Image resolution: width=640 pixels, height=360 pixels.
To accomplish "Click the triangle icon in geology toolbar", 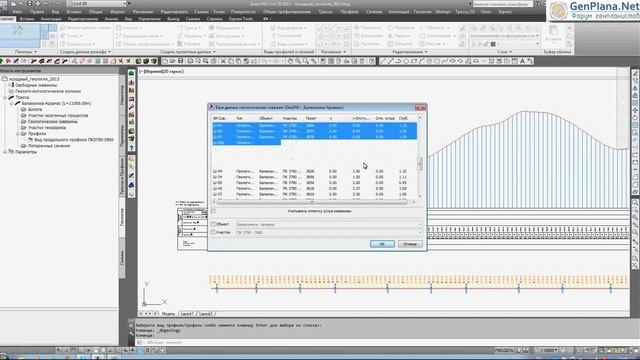I will pyautogui.click(x=74, y=61).
